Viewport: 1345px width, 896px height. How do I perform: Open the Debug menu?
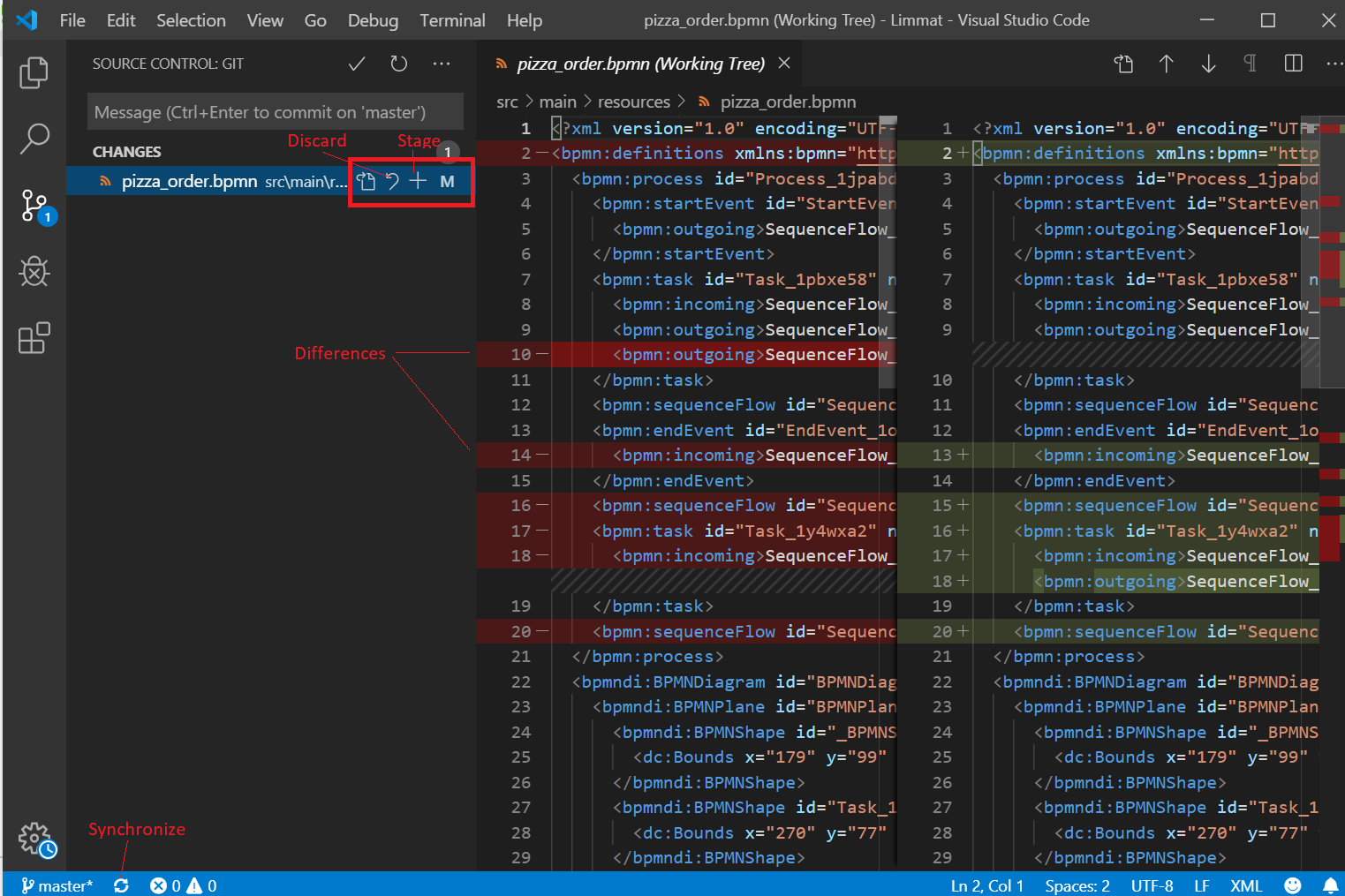pos(373,20)
